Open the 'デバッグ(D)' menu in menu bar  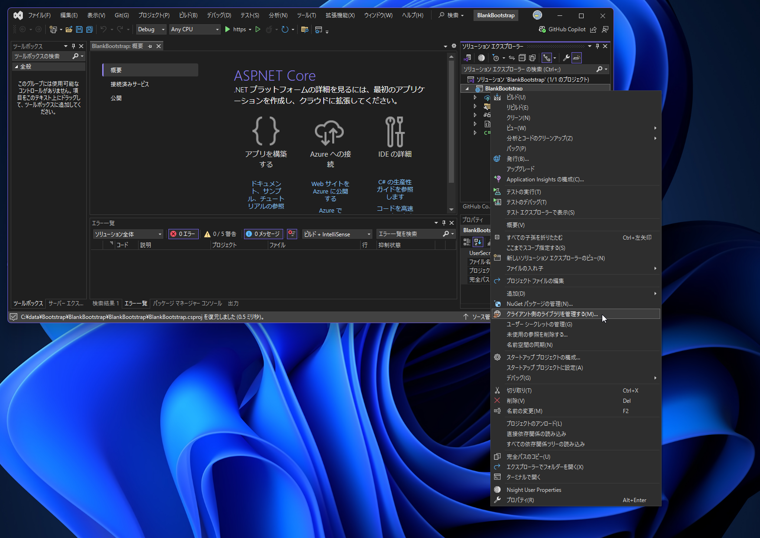[219, 16]
